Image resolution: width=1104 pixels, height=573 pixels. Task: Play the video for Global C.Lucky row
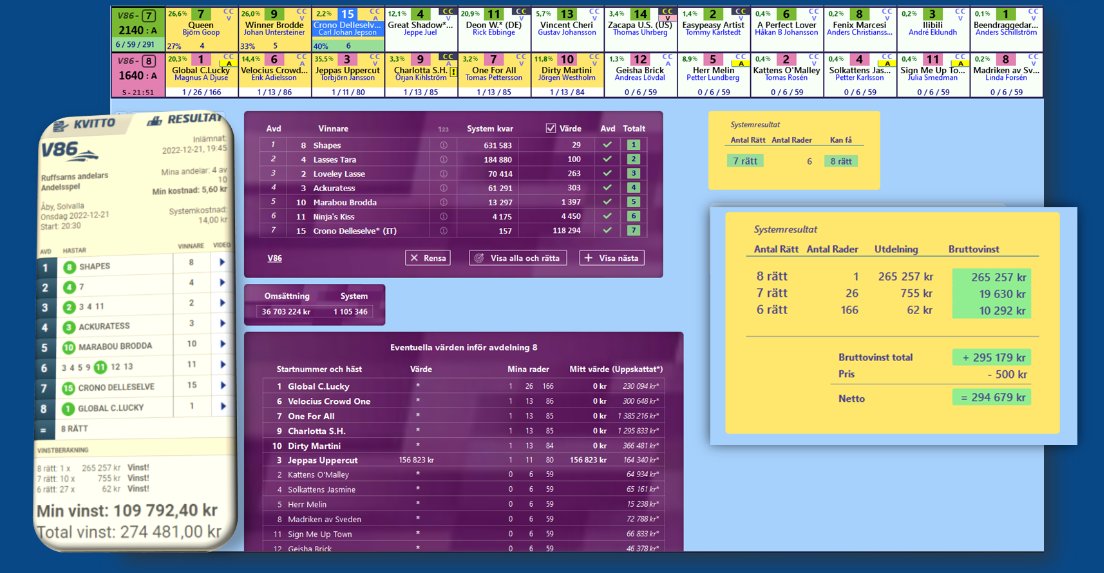point(222,406)
